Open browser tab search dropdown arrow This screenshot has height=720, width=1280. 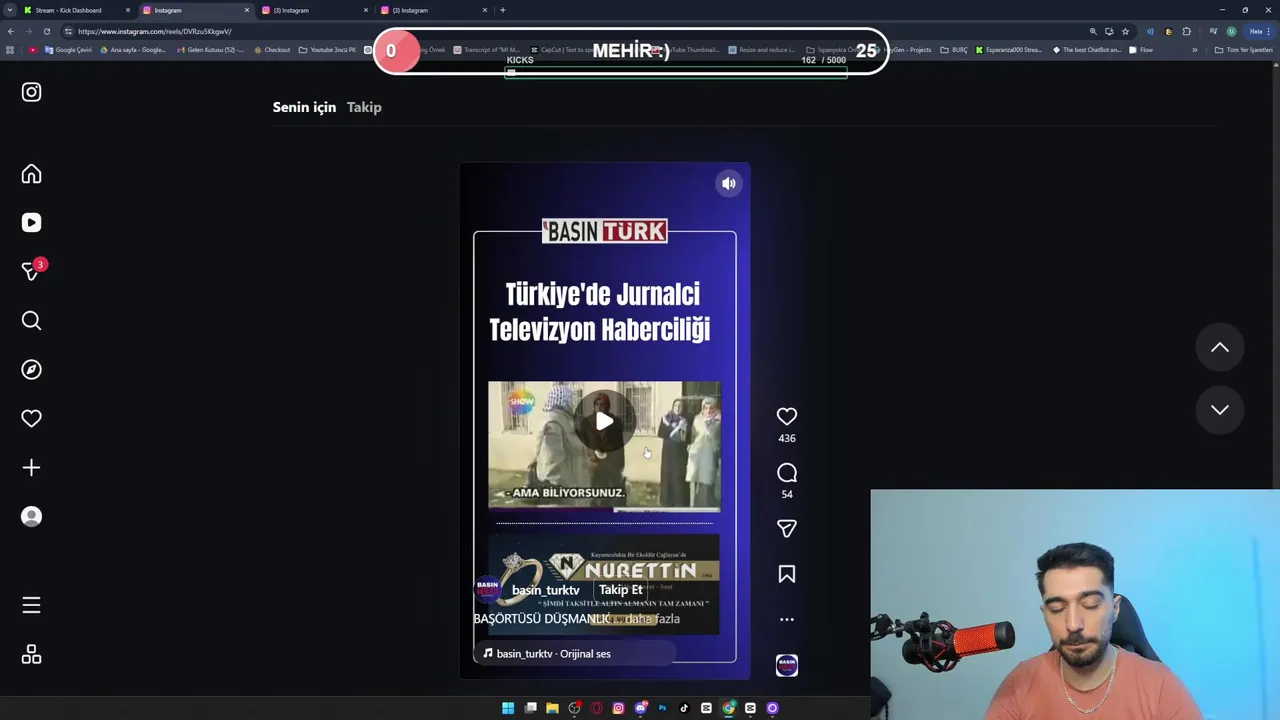click(x=10, y=10)
